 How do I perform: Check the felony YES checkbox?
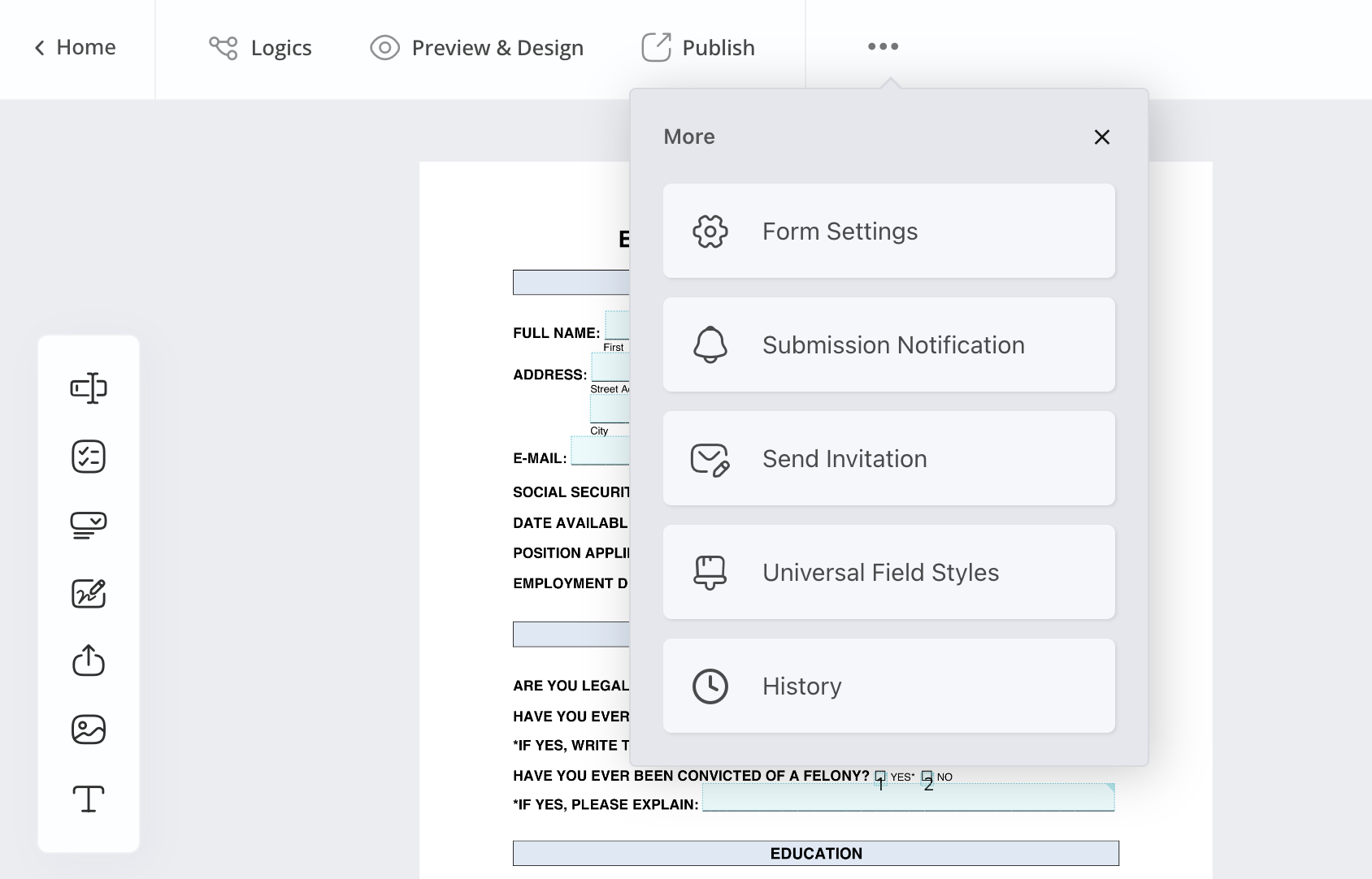879,777
